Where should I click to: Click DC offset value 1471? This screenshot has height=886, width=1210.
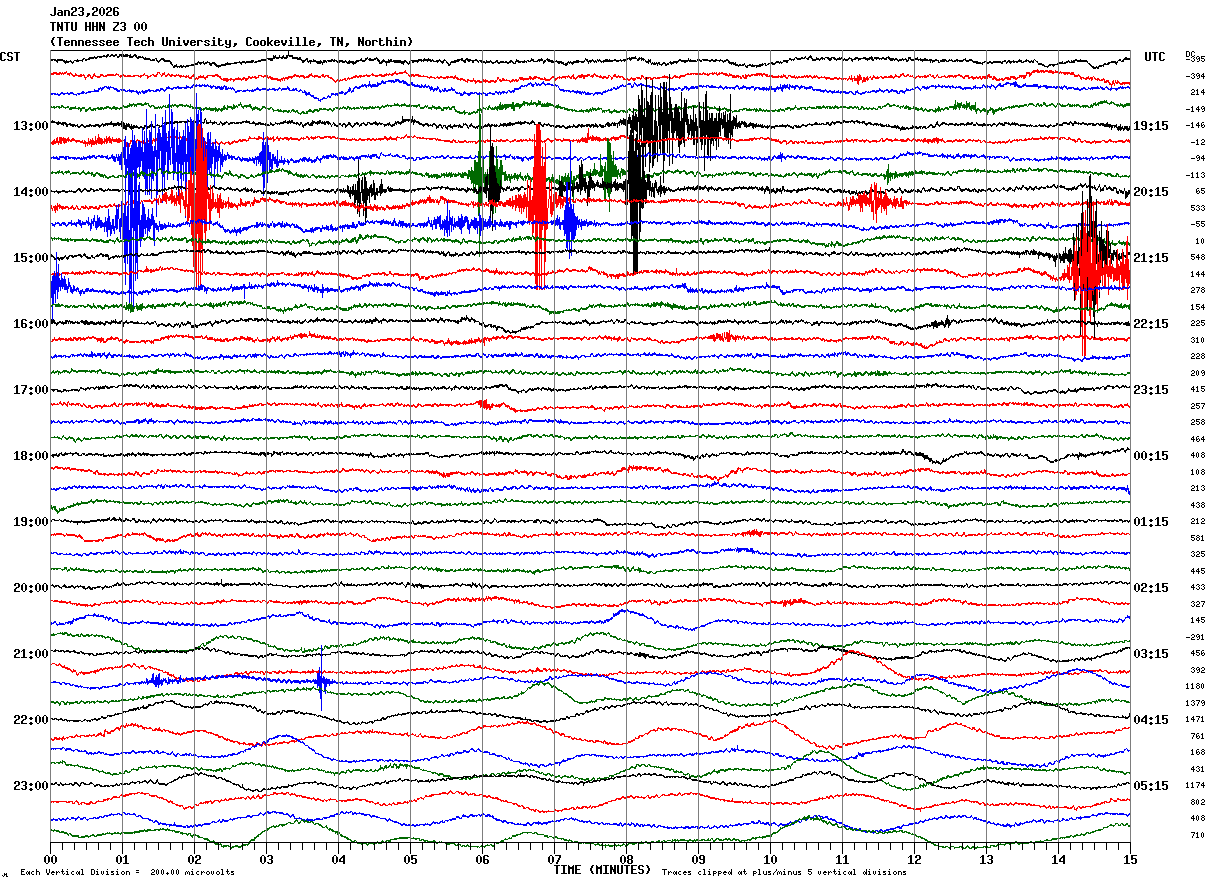(1195, 720)
